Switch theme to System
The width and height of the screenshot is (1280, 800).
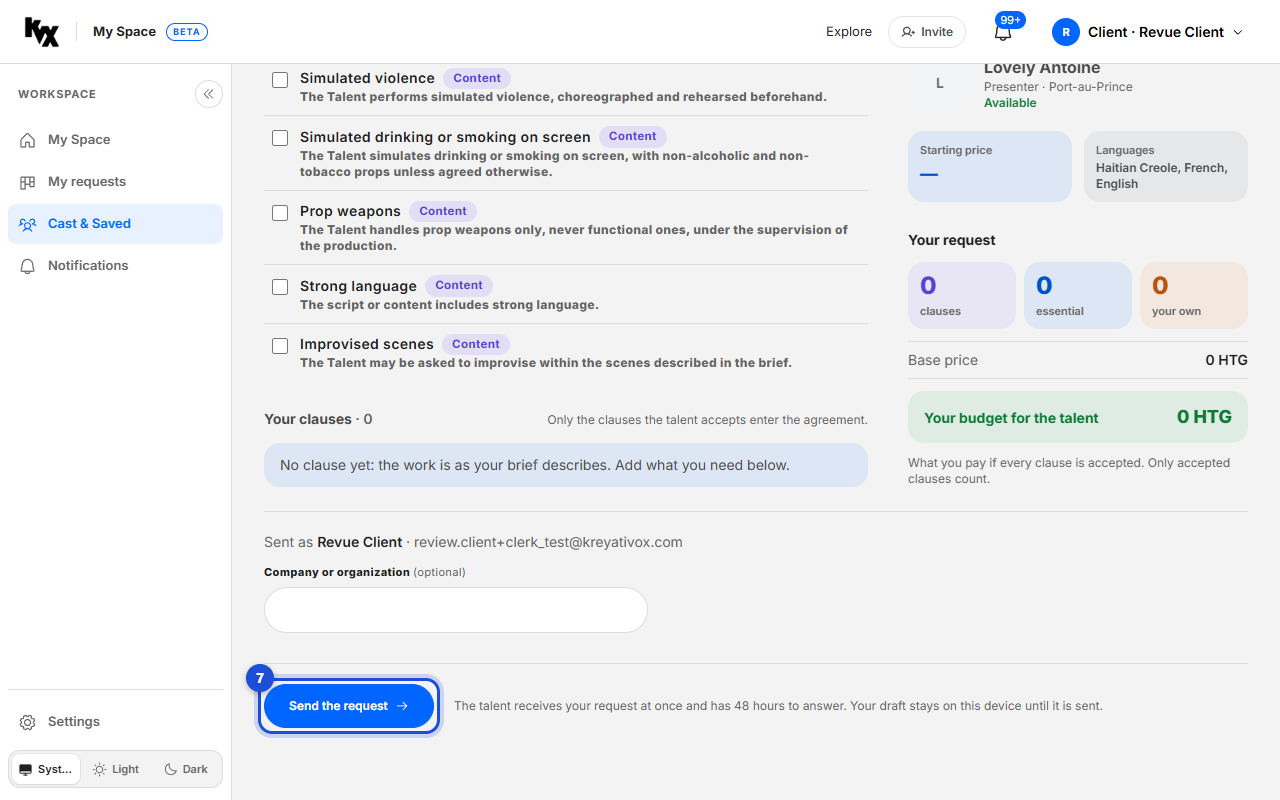click(x=46, y=769)
